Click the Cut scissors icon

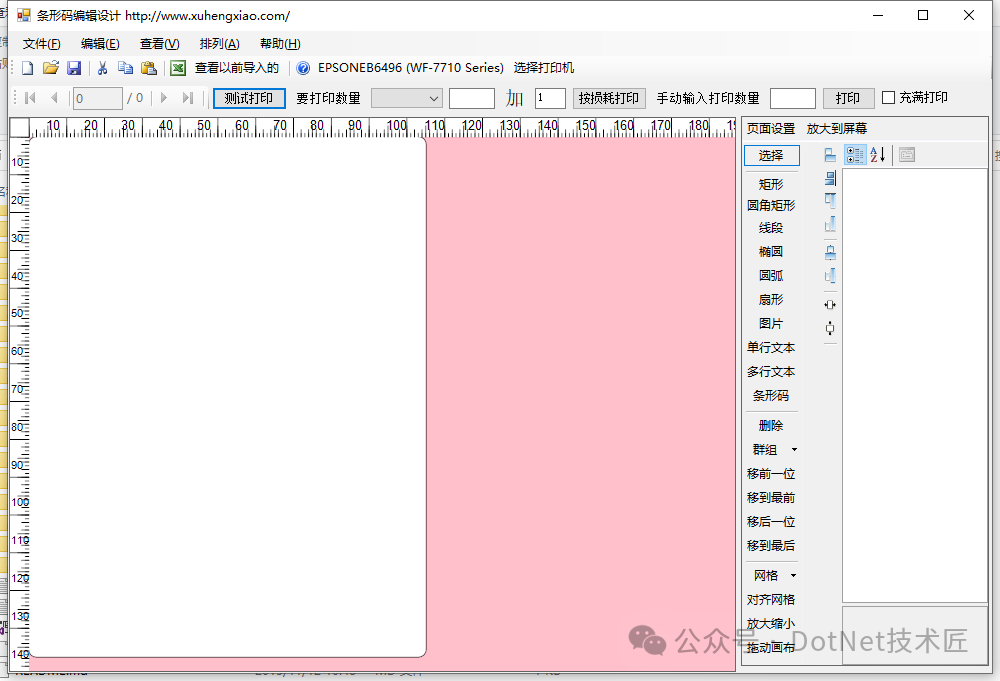[102, 68]
